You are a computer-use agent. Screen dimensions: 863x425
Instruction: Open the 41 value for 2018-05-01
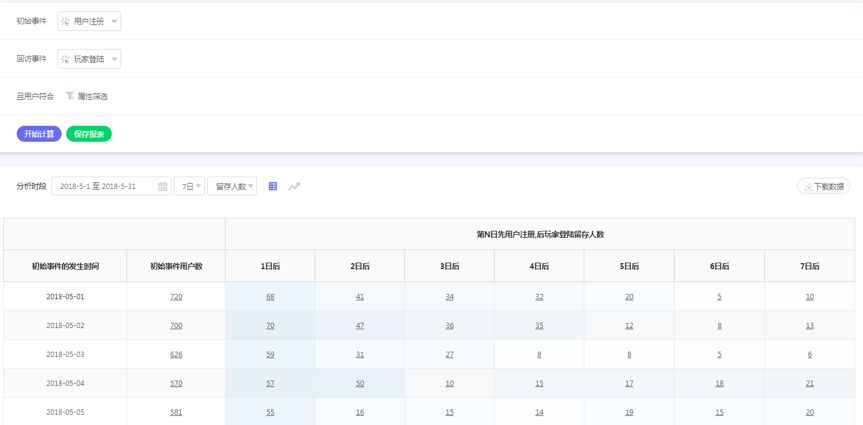[x=360, y=297]
